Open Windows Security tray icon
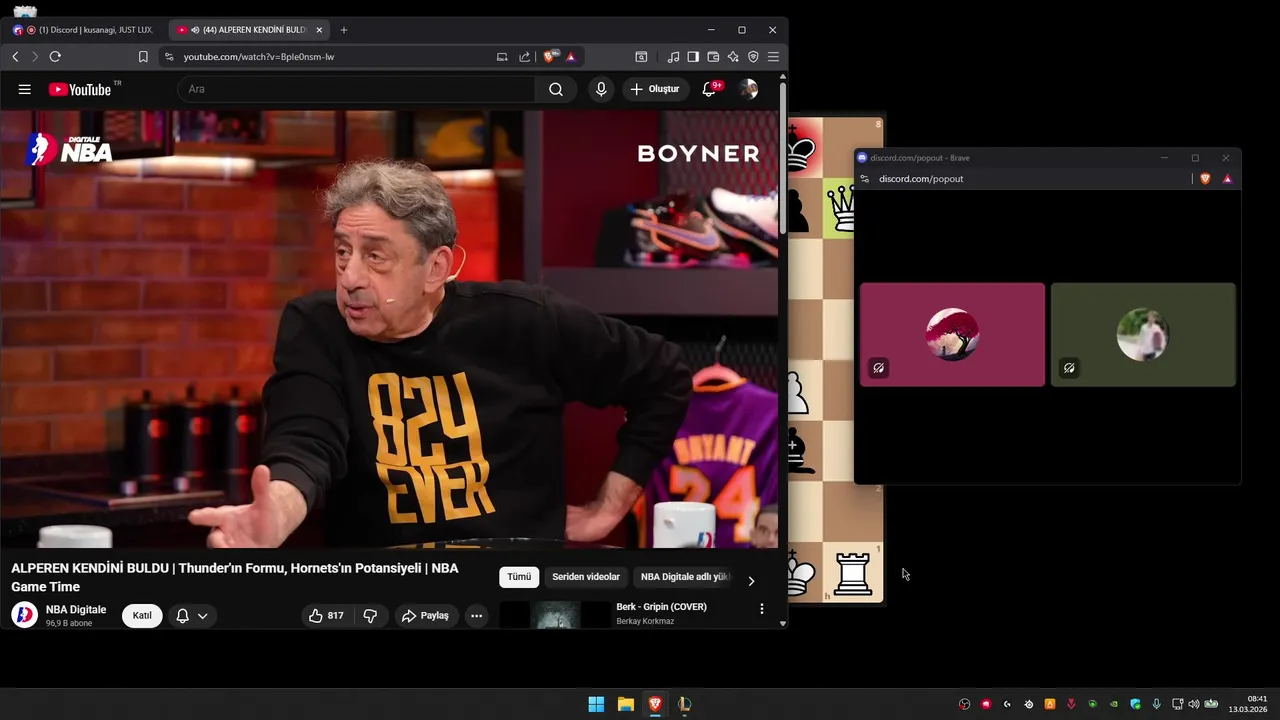Screen dimensions: 1280x720 tap(1135, 704)
